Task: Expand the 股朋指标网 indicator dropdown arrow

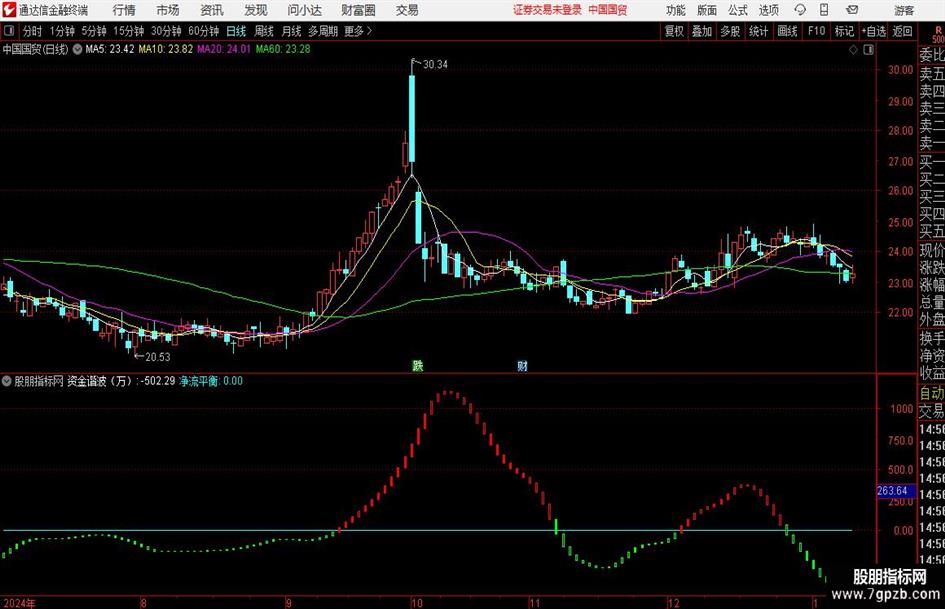Action: [x=7, y=381]
